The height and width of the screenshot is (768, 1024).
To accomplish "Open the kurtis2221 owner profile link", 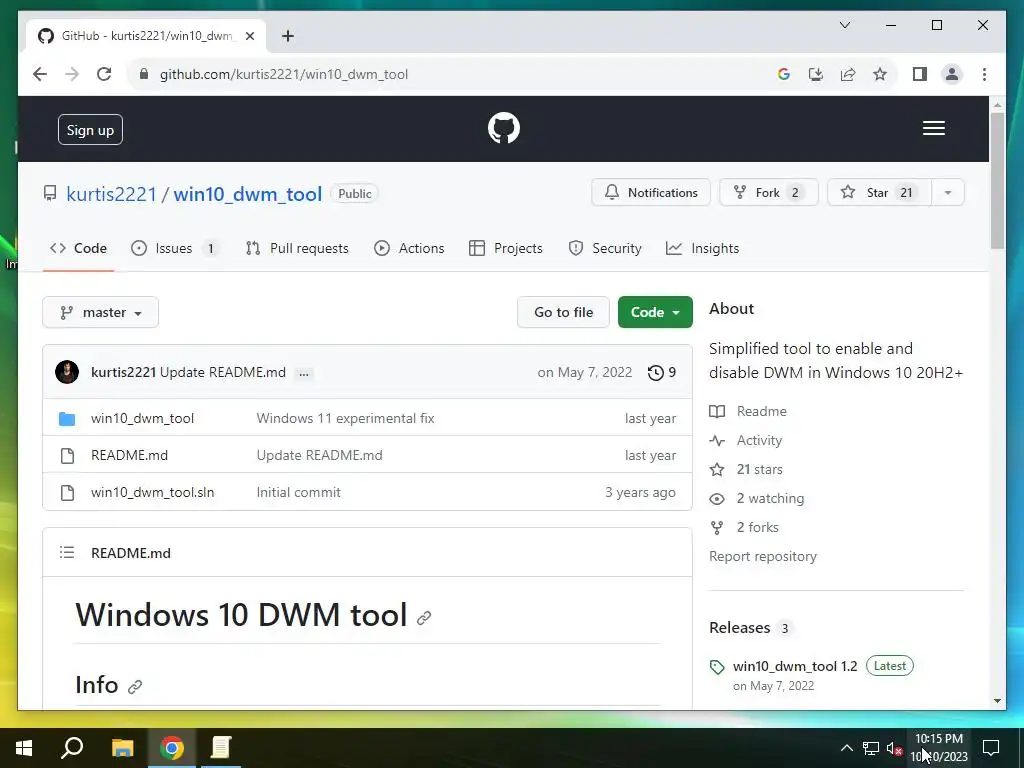I will (111, 194).
